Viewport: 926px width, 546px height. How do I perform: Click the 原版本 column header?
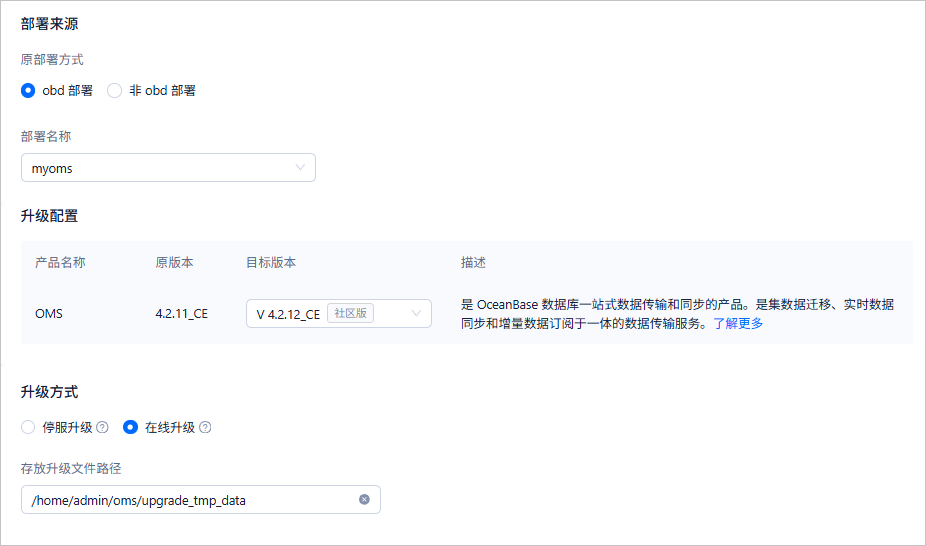coord(174,263)
